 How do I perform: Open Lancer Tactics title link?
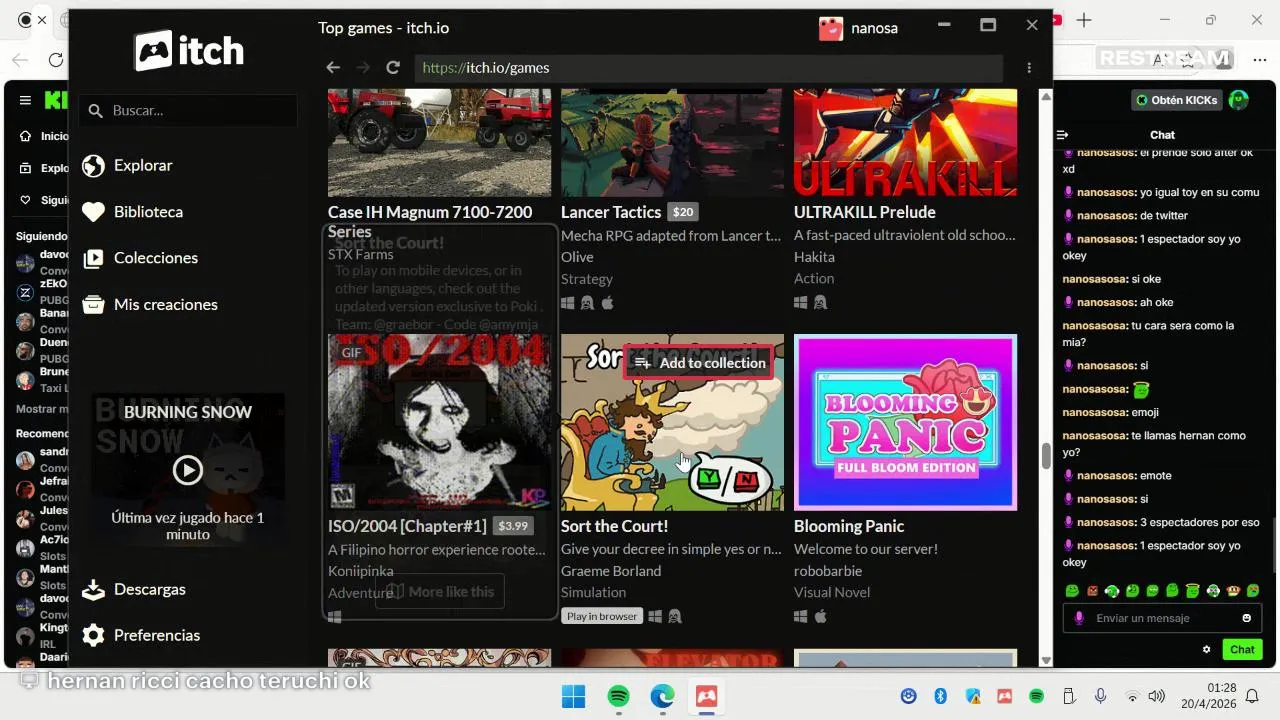pos(611,212)
